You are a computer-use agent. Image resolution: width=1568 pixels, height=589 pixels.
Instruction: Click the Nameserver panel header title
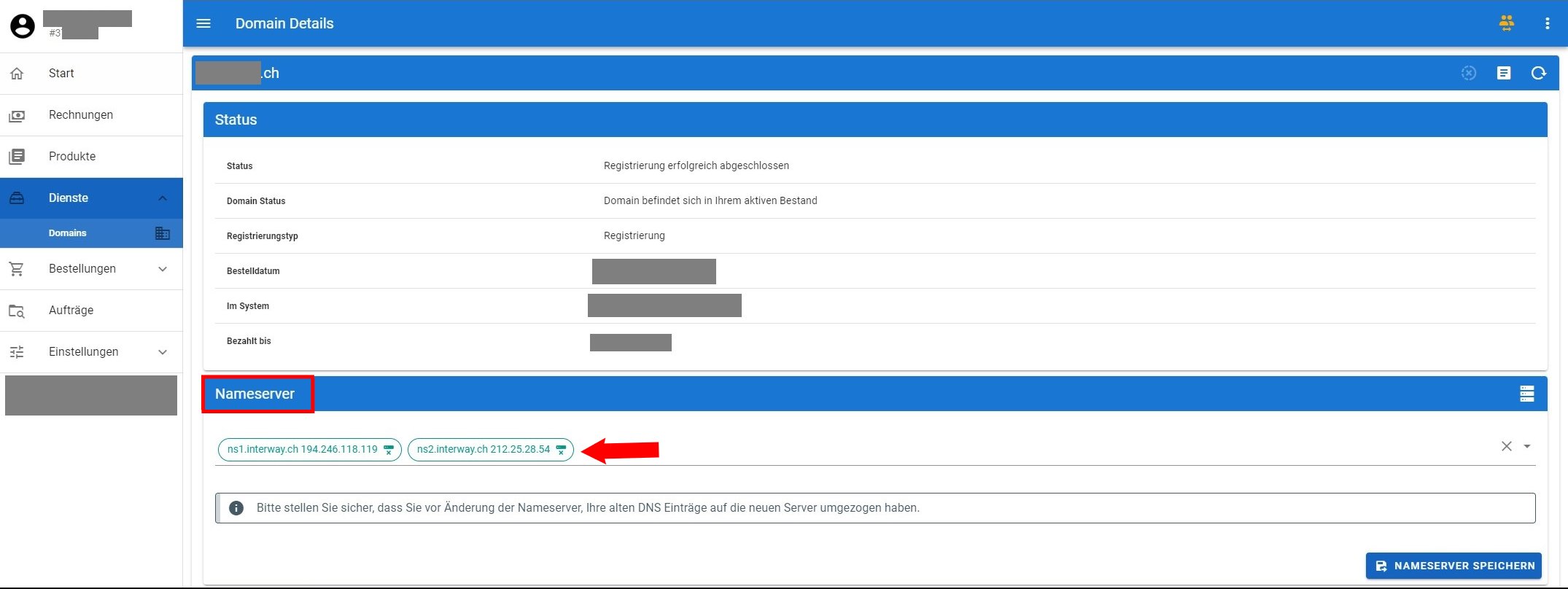(255, 394)
